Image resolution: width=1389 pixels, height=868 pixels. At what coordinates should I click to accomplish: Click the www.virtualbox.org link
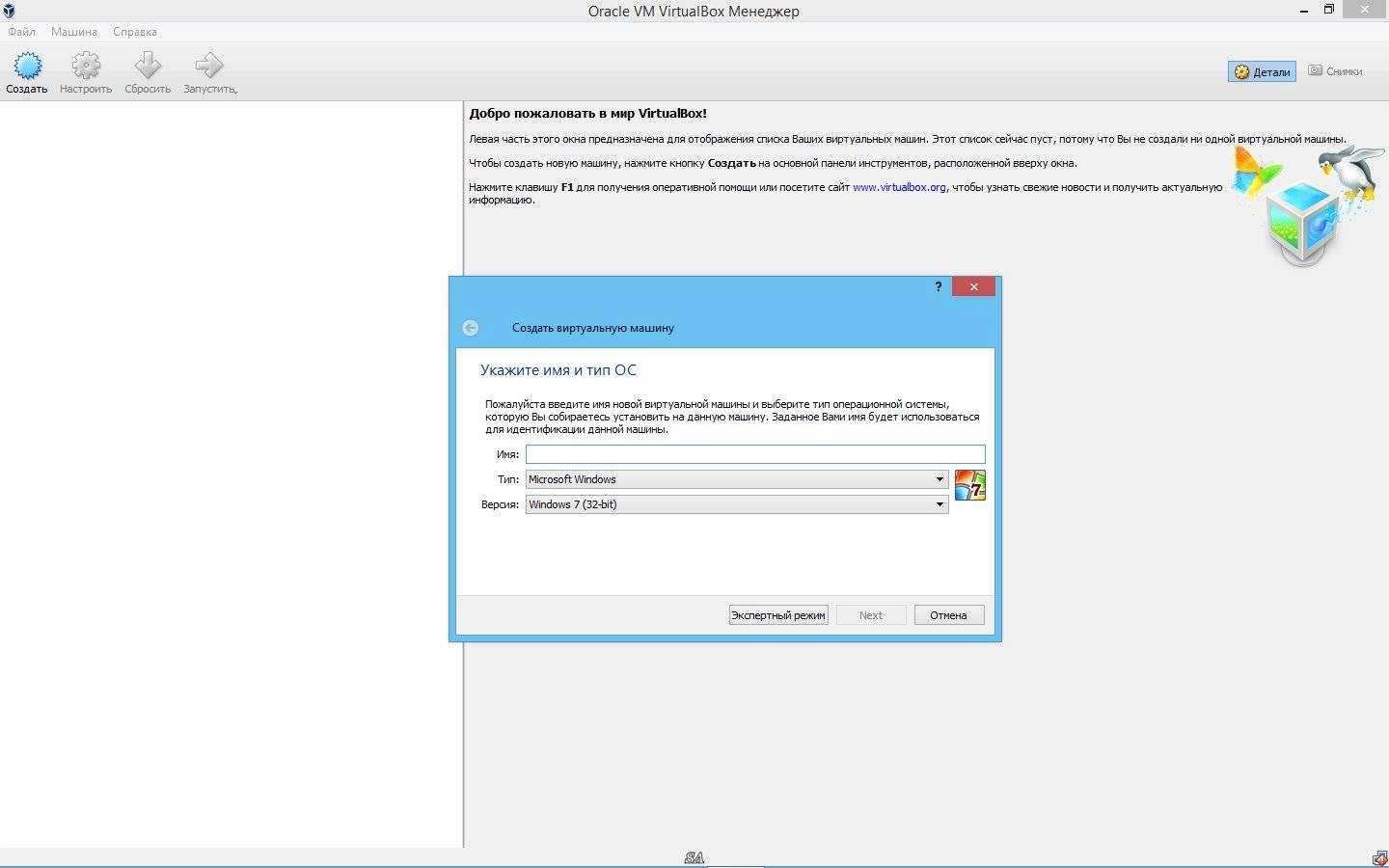click(x=899, y=187)
